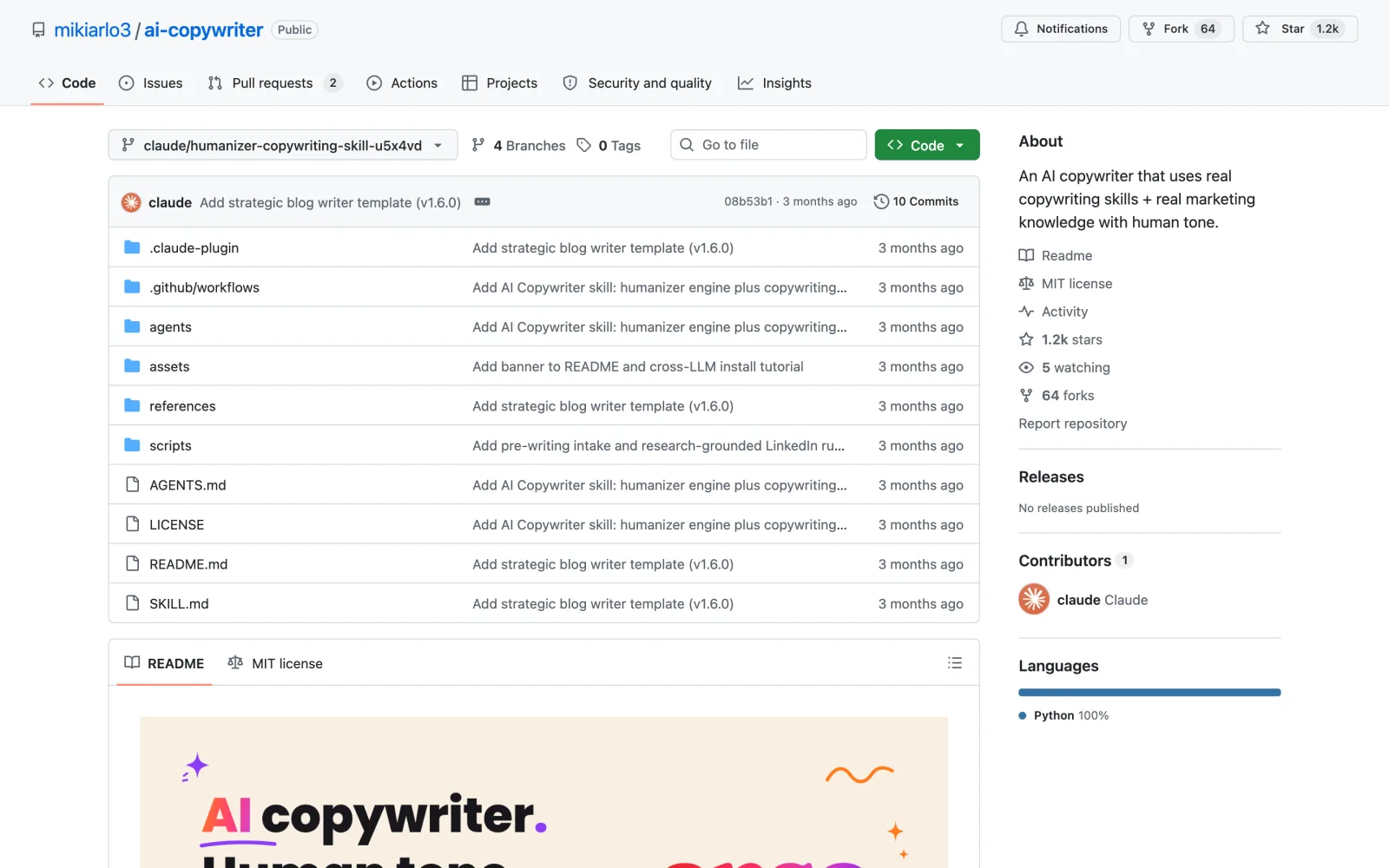
Task: Open the README.md file
Action: click(188, 564)
